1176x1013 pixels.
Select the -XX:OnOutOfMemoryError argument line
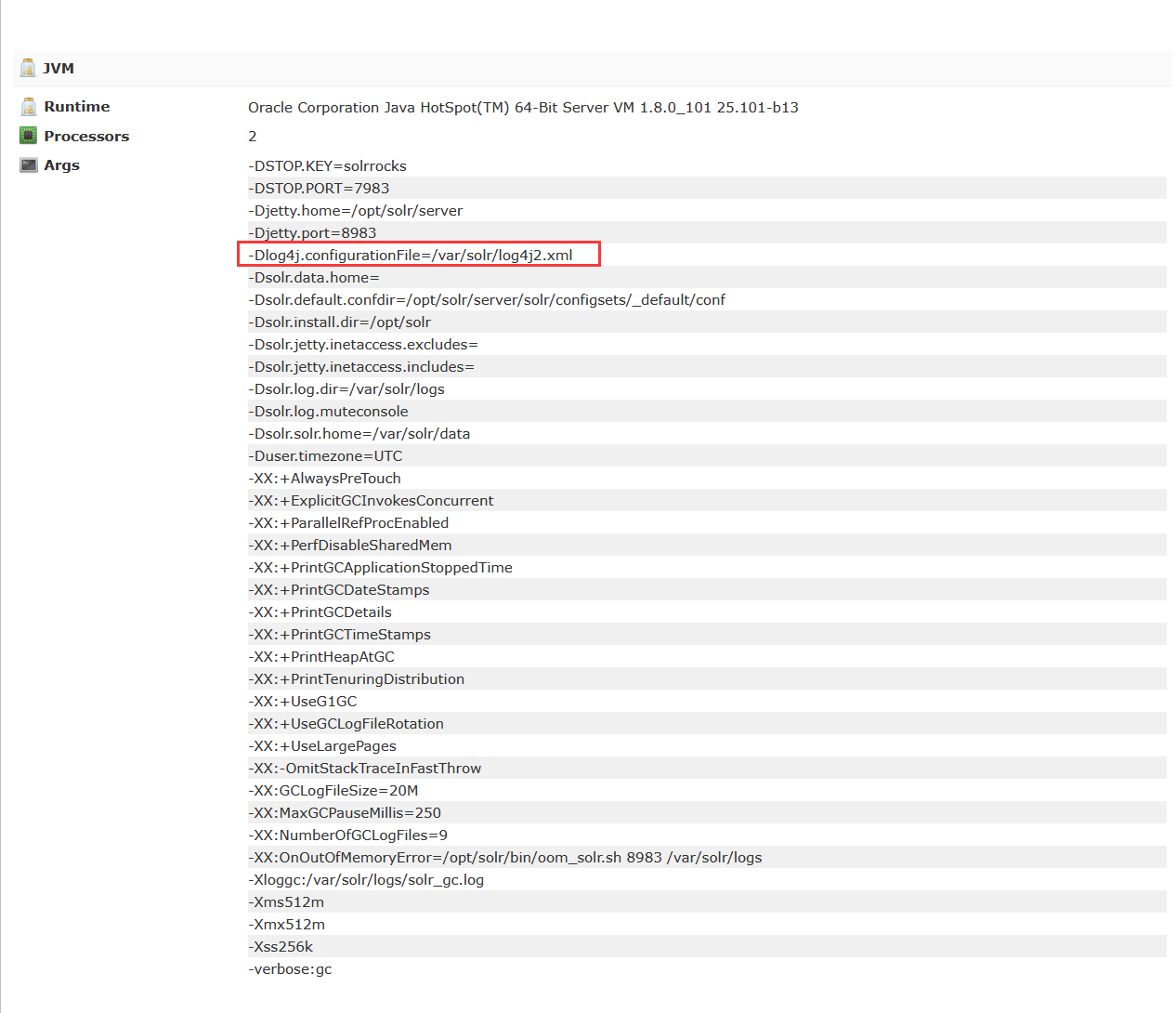[x=504, y=858]
